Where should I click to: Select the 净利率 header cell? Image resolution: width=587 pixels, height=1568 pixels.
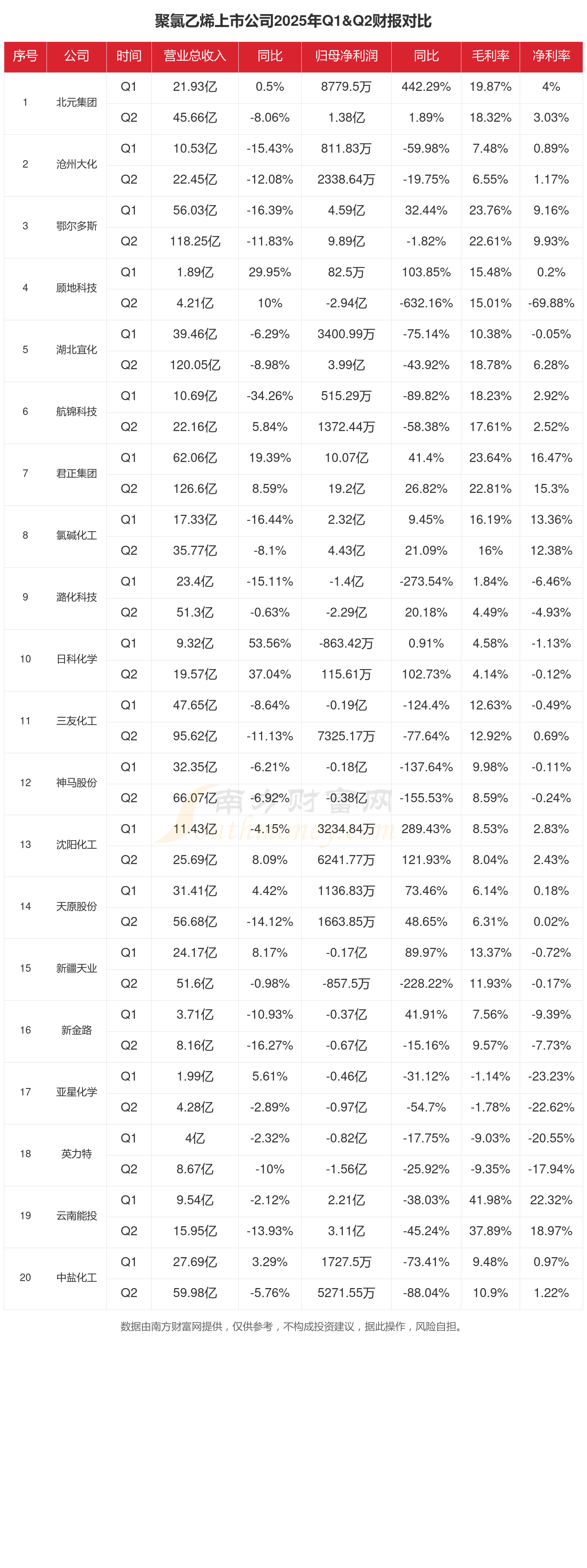coord(551,56)
